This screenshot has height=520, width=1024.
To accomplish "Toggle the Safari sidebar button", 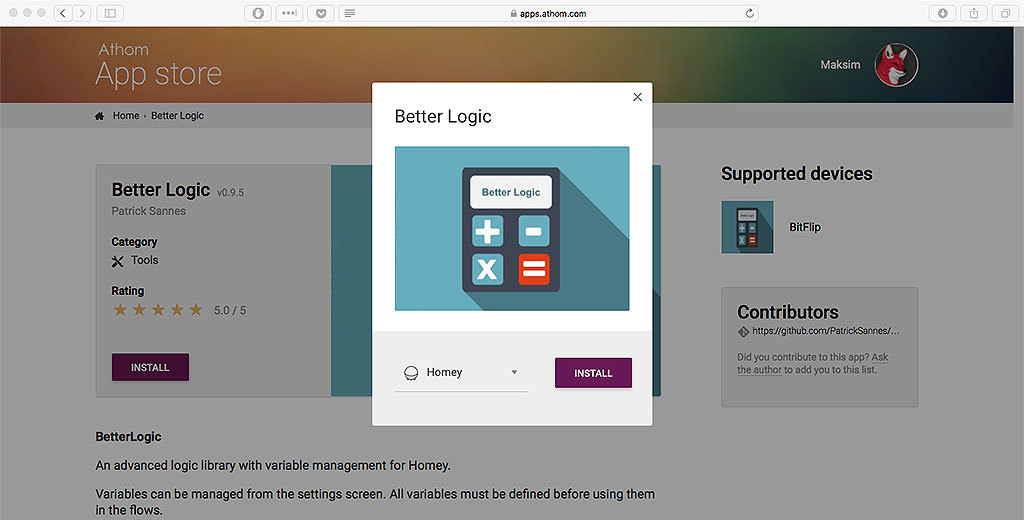I will coord(110,13).
